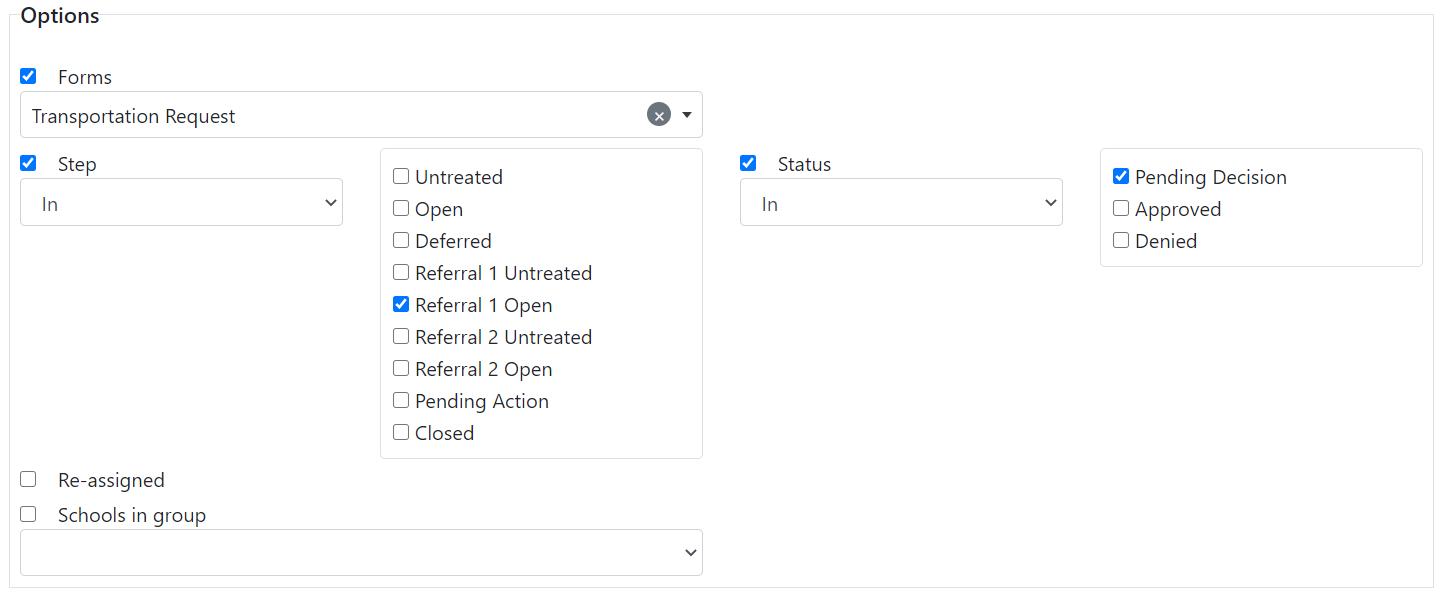Check the Closed step option

click(x=401, y=431)
